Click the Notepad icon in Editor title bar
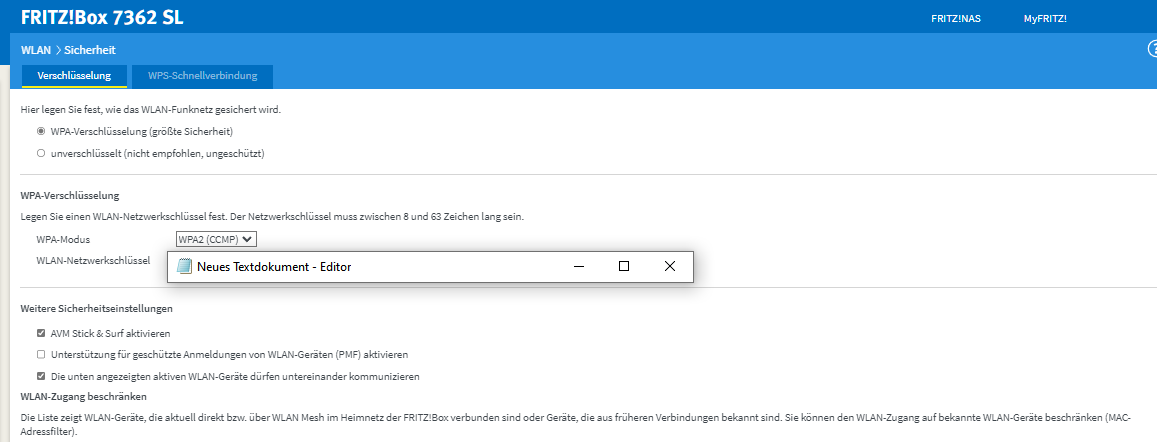Screen dimensions: 1157x442 click(x=184, y=266)
